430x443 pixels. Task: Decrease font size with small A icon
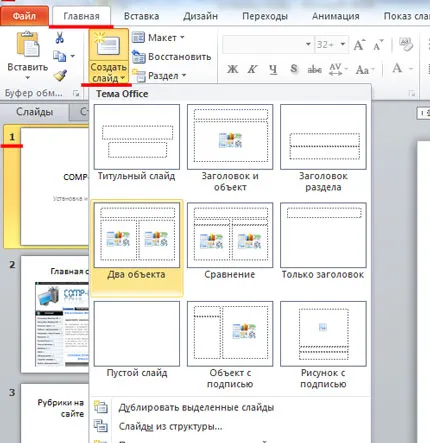[378, 45]
